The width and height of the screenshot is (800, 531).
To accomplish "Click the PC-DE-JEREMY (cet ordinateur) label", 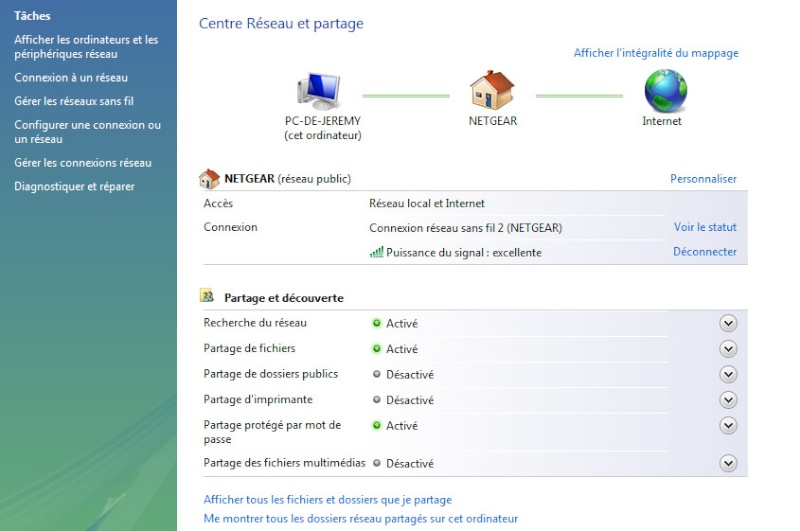I will (323, 128).
